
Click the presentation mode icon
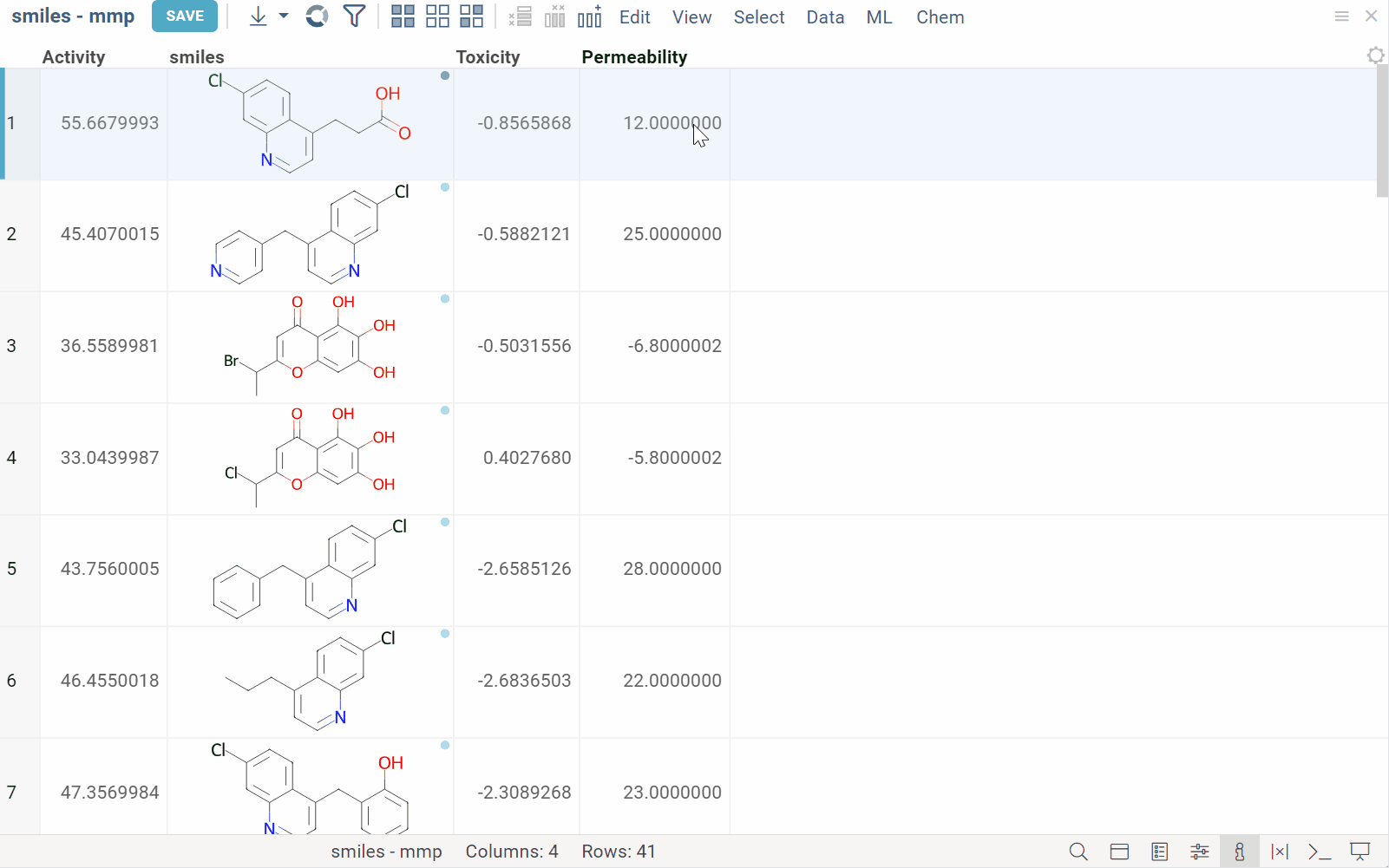pos(1360,852)
